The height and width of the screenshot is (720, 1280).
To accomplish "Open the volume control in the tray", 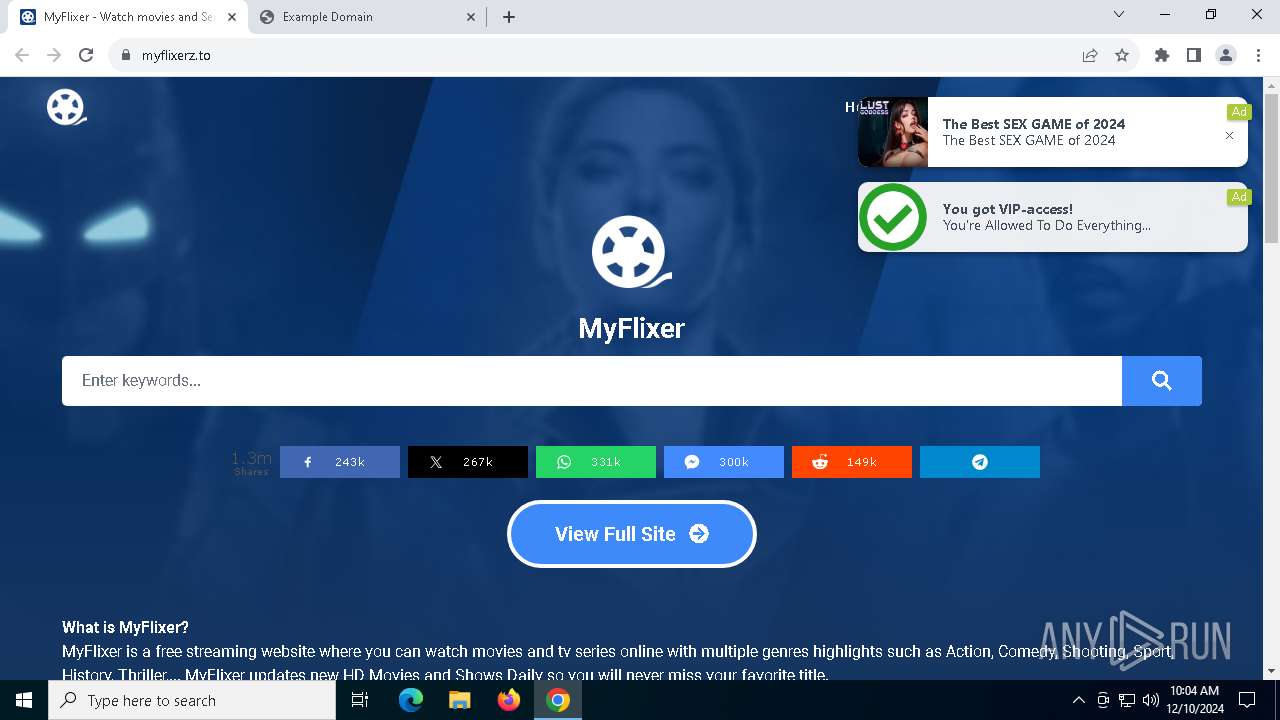I will (x=1151, y=701).
